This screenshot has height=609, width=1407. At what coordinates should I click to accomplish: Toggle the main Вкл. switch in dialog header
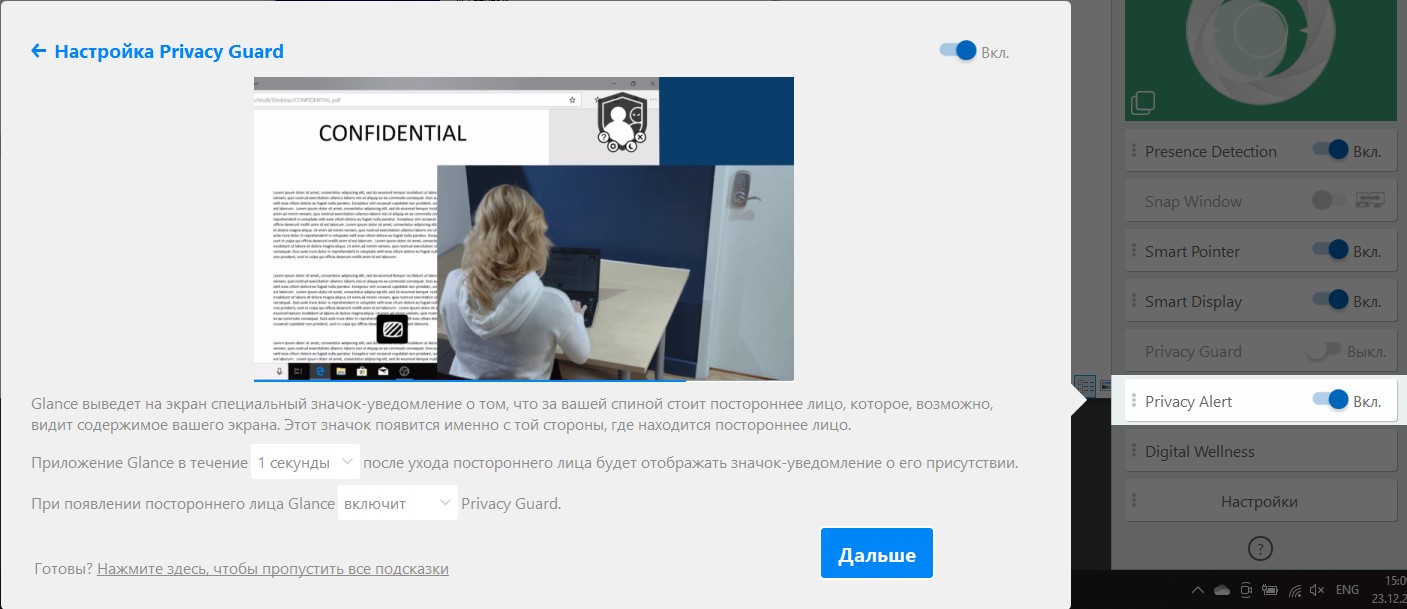(x=958, y=51)
